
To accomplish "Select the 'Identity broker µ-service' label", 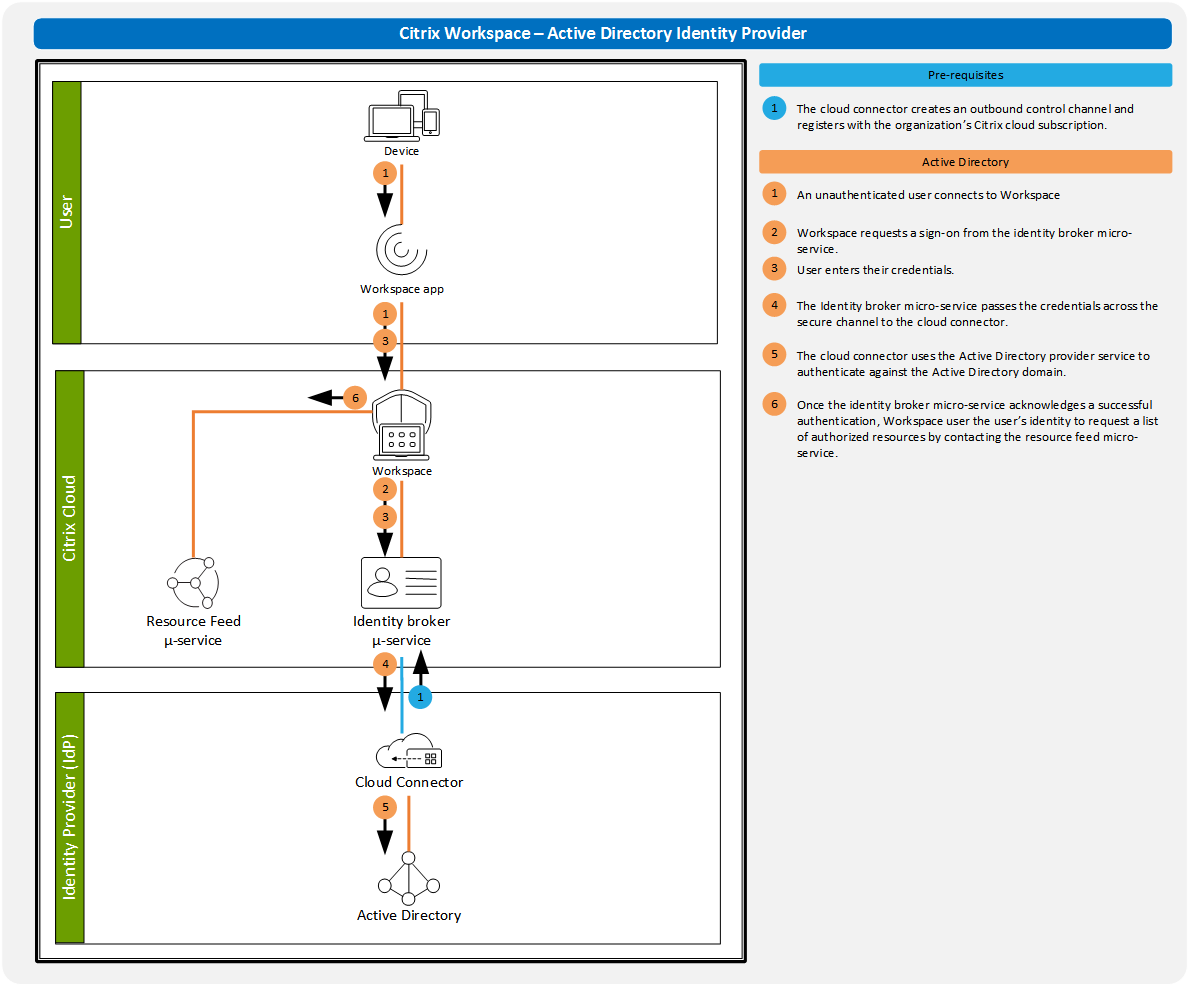I will click(401, 630).
